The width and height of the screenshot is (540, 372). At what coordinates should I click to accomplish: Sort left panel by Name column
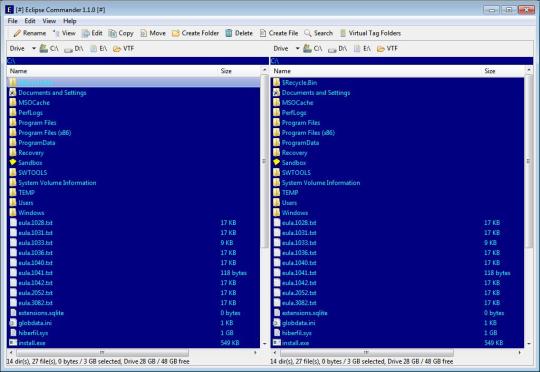point(112,71)
